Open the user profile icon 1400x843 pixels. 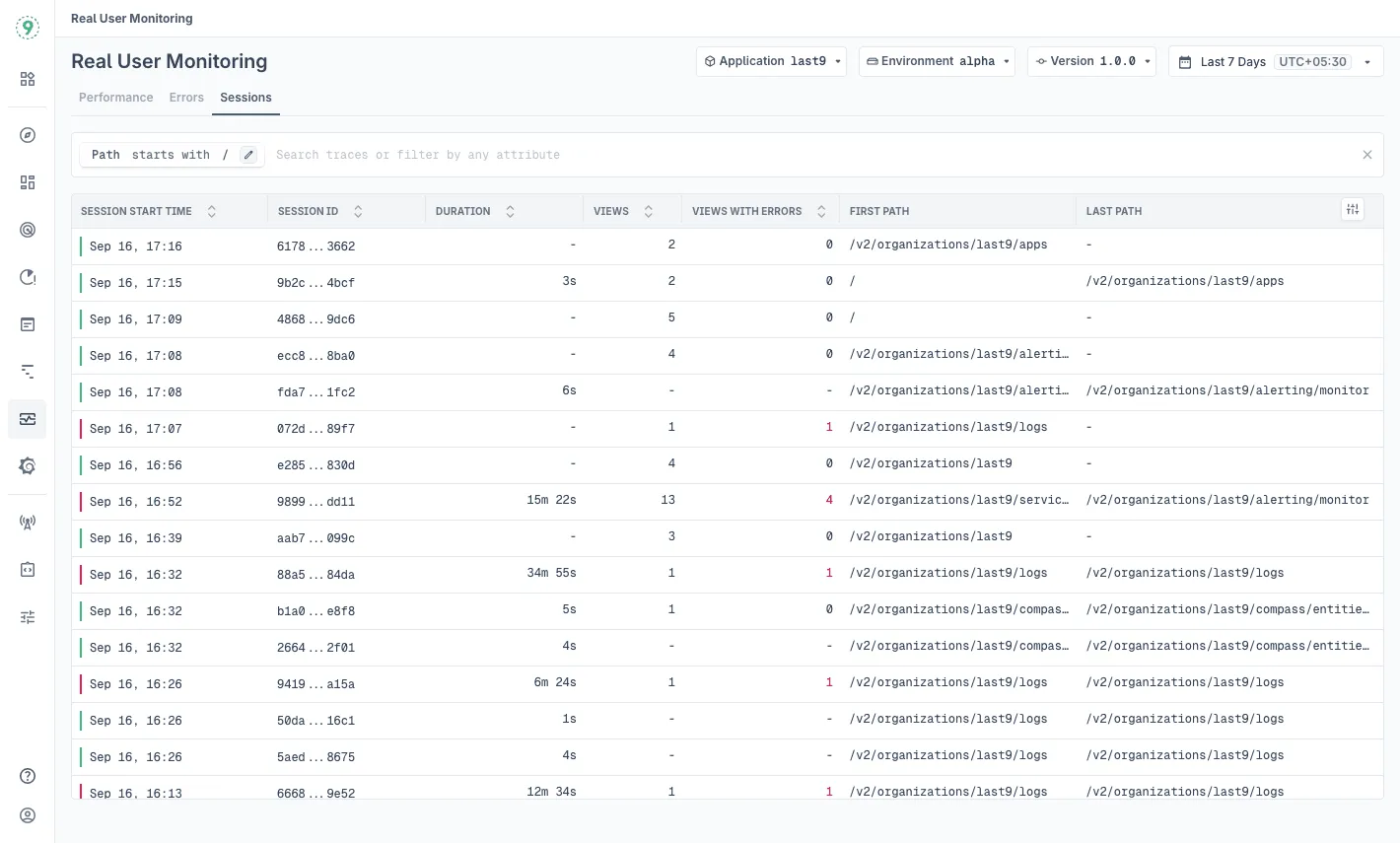point(28,815)
